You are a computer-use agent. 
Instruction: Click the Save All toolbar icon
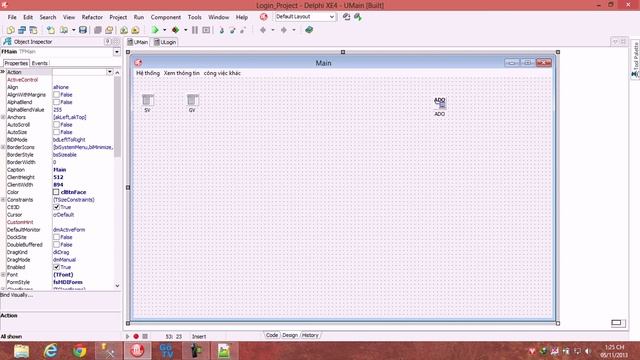click(x=98, y=30)
